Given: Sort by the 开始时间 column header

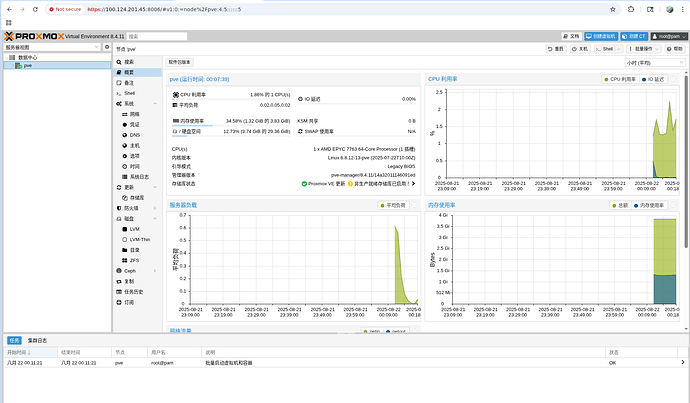Looking at the screenshot, I should coord(31,352).
